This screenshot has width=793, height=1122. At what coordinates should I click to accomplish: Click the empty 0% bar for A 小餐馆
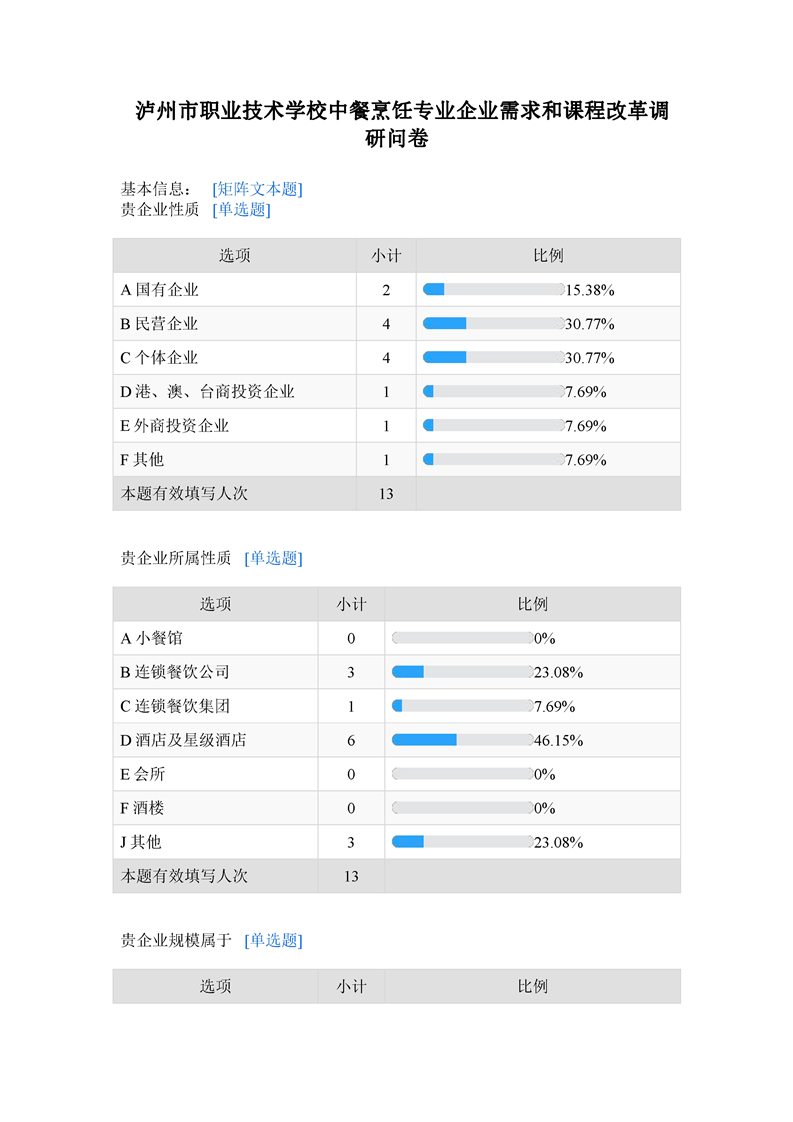point(462,638)
